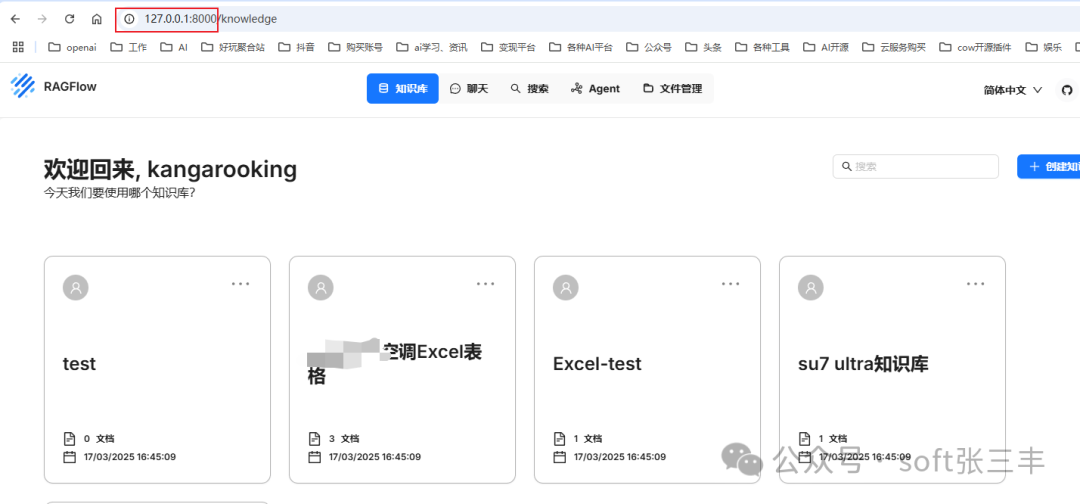Image resolution: width=1080 pixels, height=504 pixels.
Task: Click the date on the test card
Action: click(129, 456)
